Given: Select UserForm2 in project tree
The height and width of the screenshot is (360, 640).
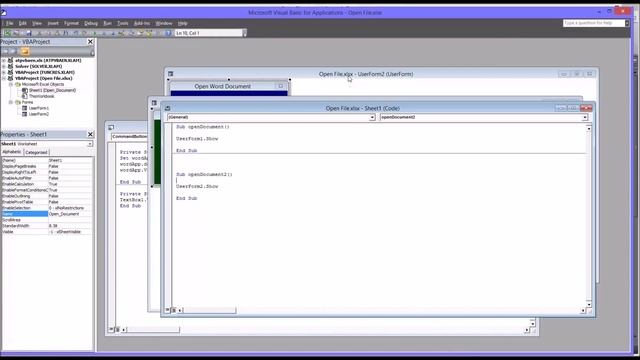Looking at the screenshot, I should (38, 114).
